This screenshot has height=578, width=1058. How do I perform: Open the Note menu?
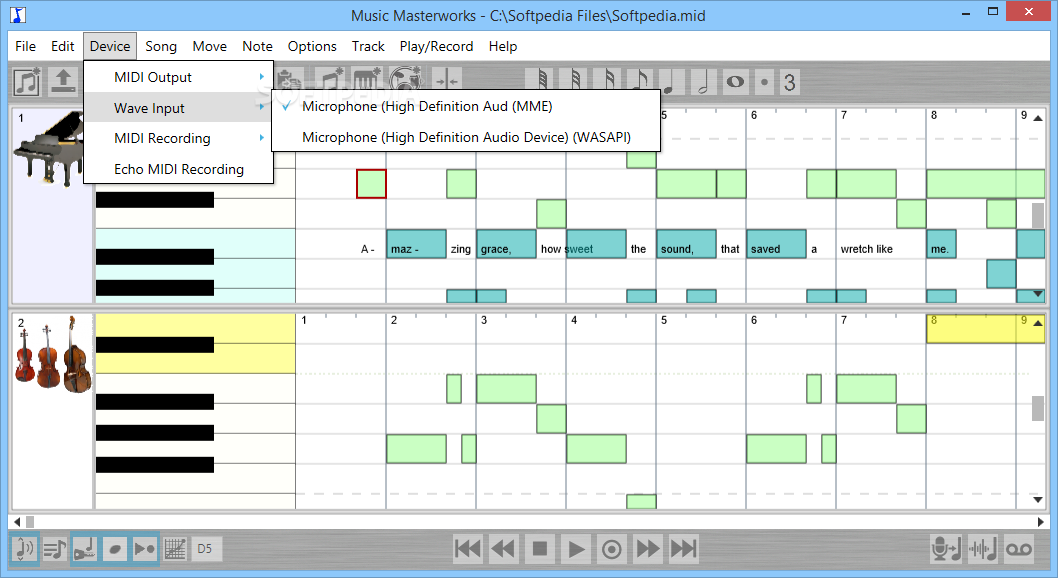coord(258,47)
